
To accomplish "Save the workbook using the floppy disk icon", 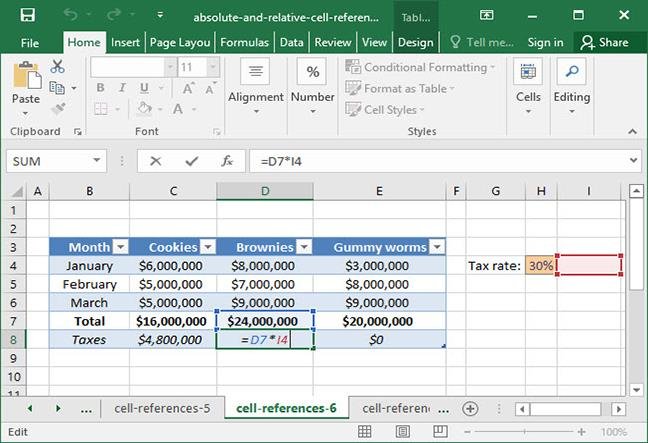I will [x=28, y=15].
